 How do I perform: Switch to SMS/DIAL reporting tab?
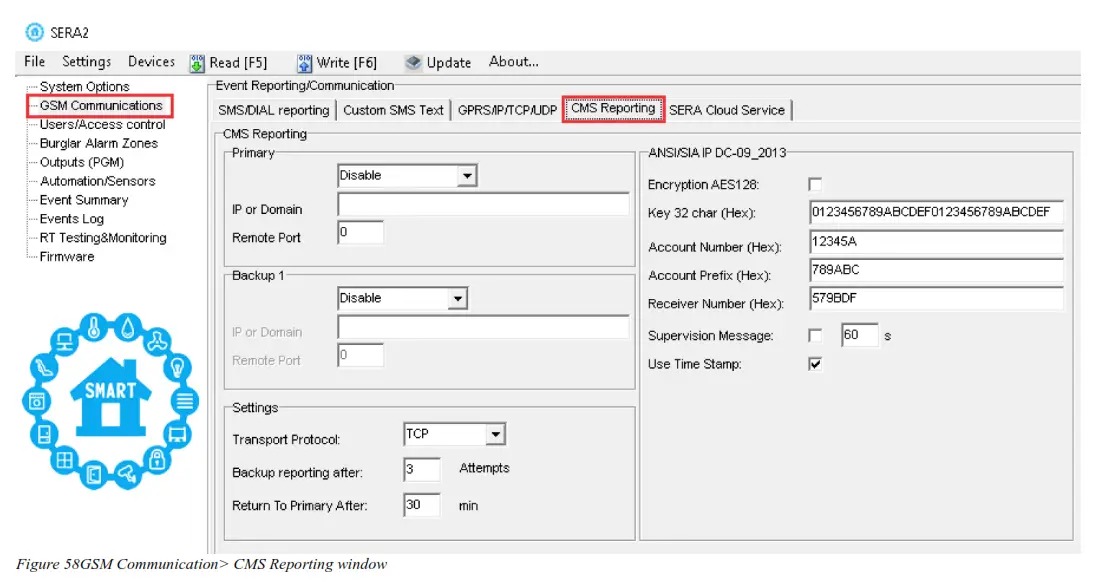pyautogui.click(x=274, y=110)
